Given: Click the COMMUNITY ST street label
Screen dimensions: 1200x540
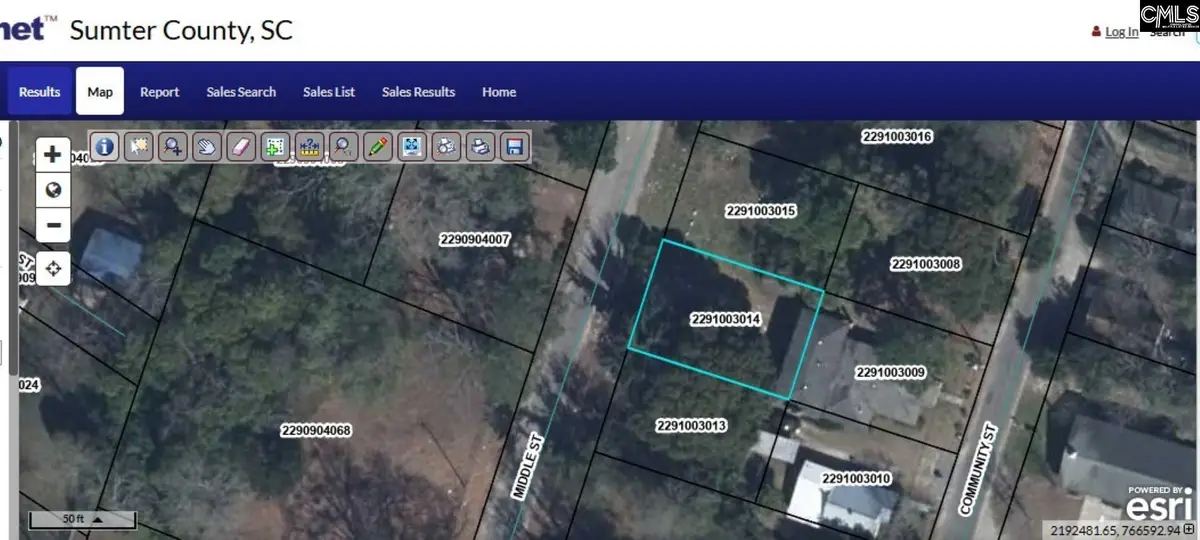Looking at the screenshot, I should [x=979, y=468].
